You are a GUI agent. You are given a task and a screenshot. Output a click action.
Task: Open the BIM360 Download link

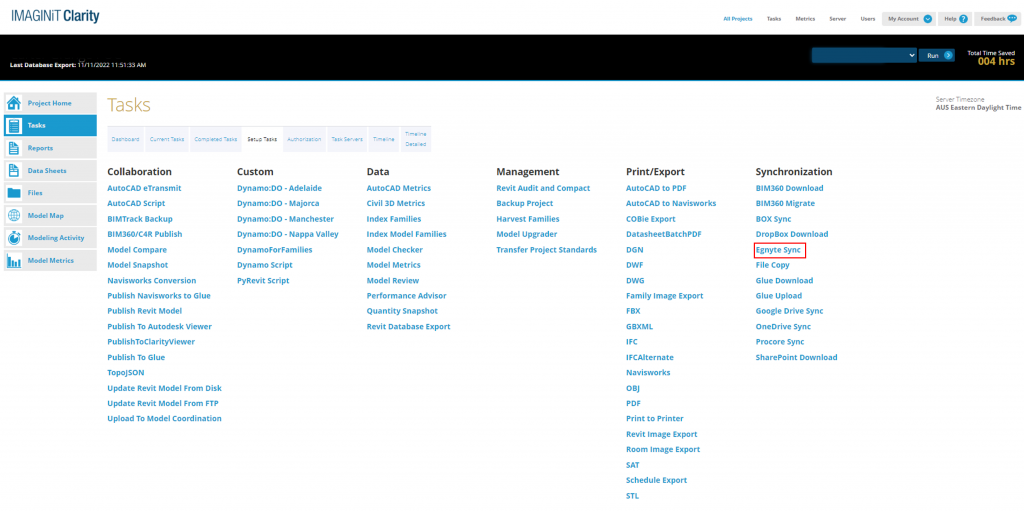(x=790, y=188)
